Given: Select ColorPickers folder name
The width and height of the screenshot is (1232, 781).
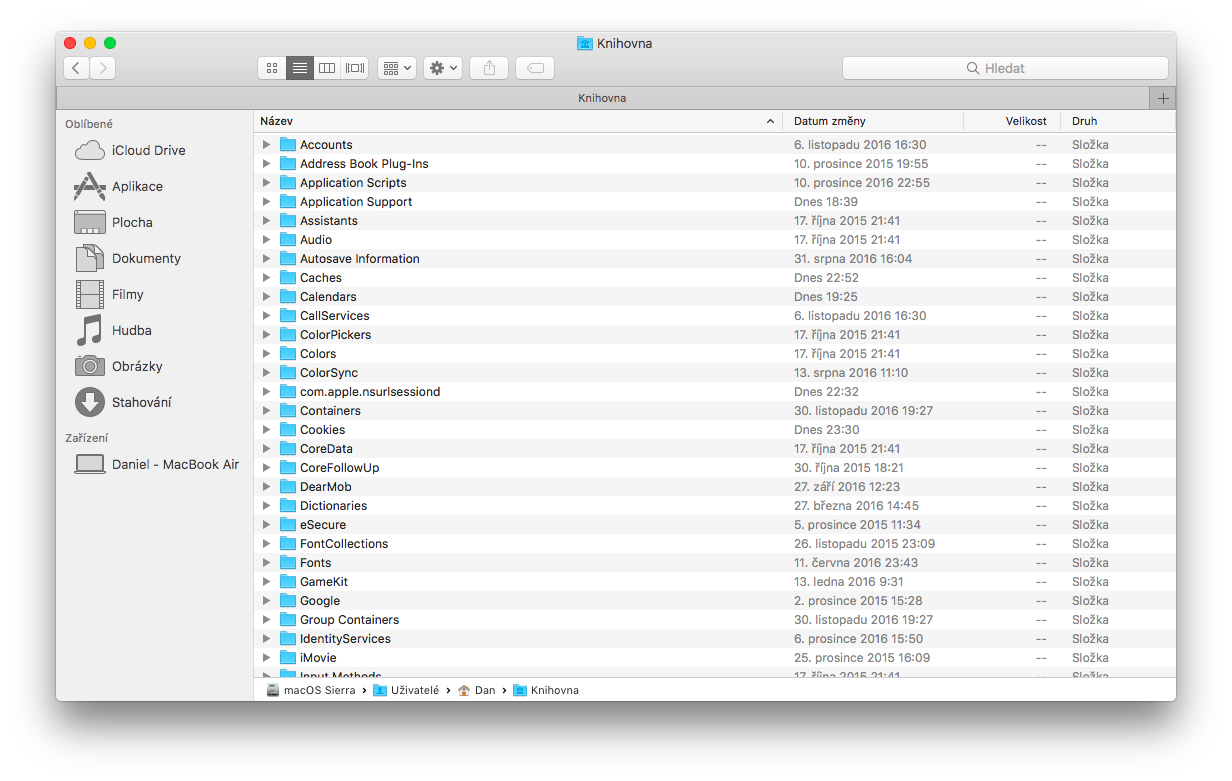Looking at the screenshot, I should 335,335.
